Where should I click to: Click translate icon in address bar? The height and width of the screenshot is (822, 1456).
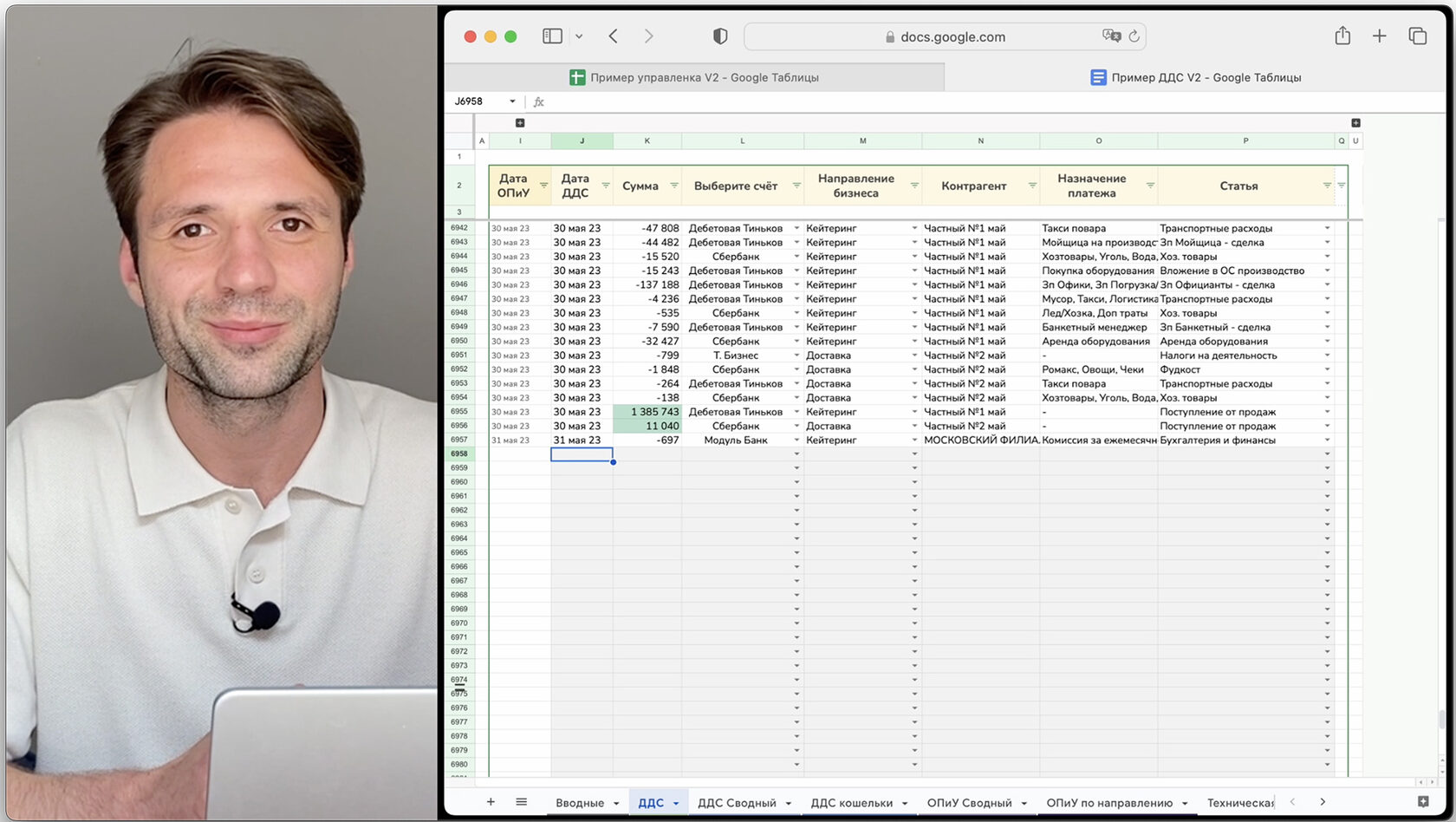[1111, 36]
